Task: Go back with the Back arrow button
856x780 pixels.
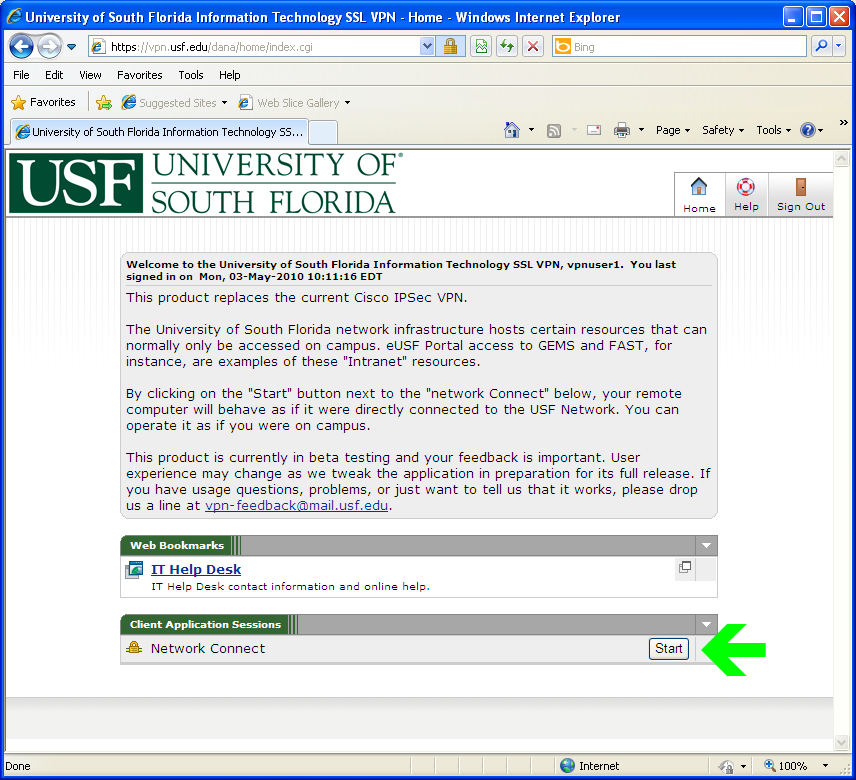Action: point(21,47)
